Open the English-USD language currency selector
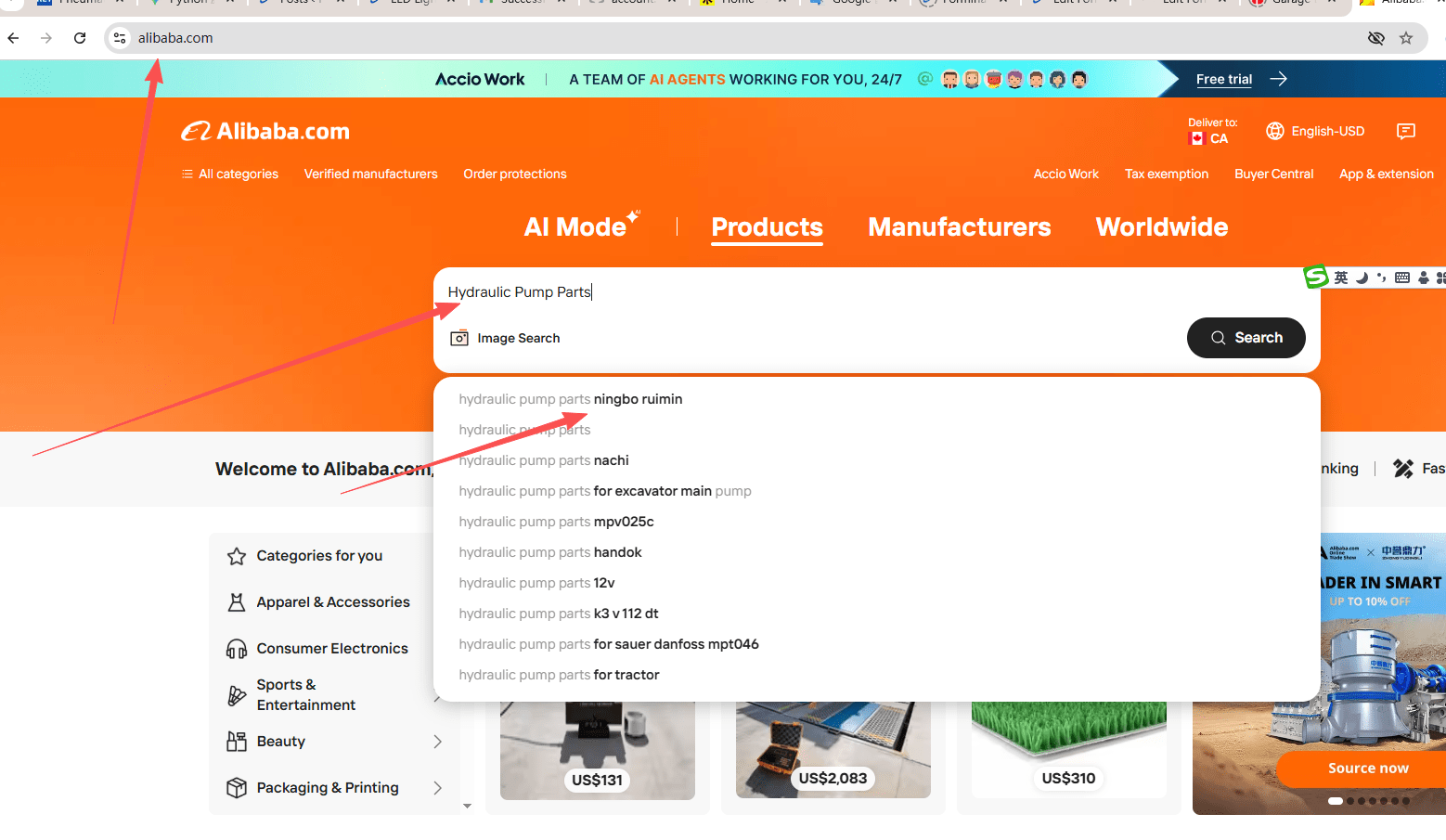Image resolution: width=1446 pixels, height=840 pixels. [1315, 131]
